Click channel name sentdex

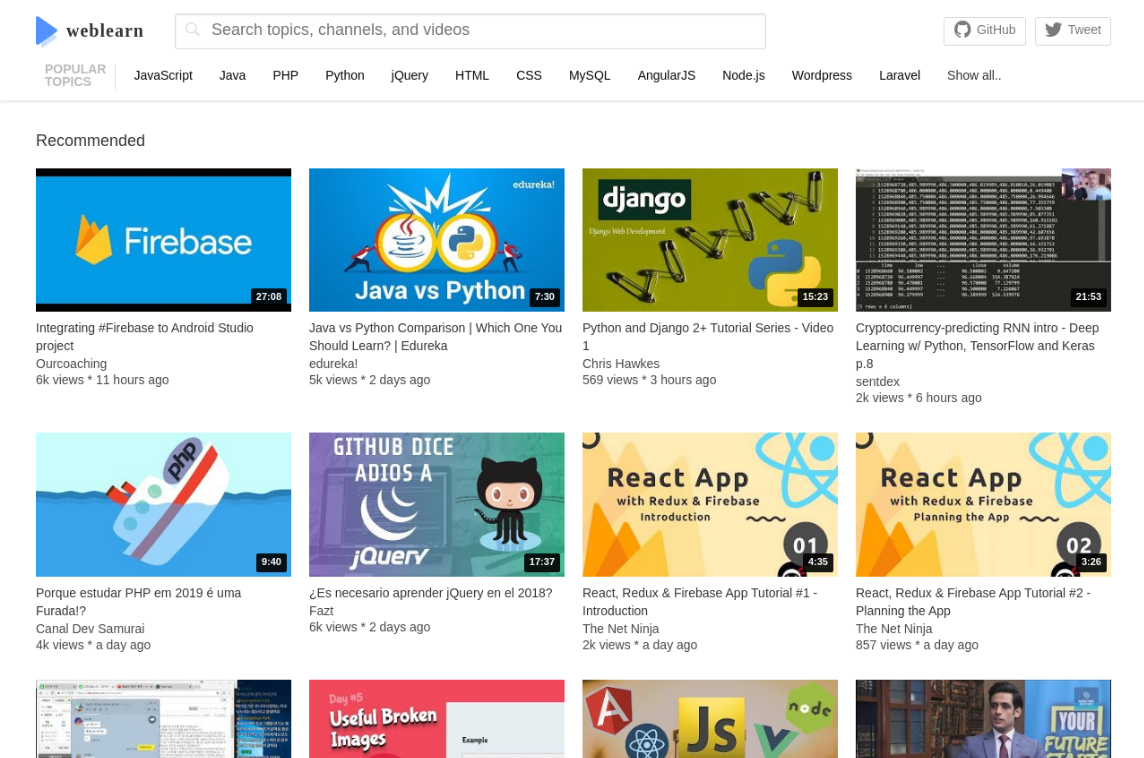[878, 381]
